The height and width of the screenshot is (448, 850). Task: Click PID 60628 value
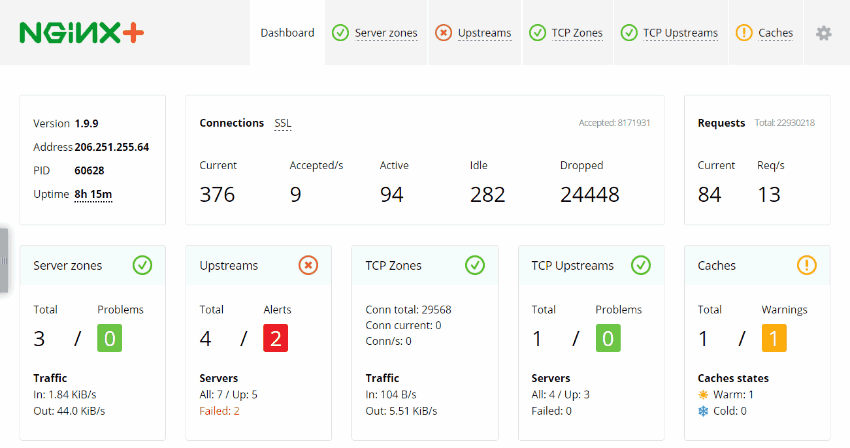[89, 171]
